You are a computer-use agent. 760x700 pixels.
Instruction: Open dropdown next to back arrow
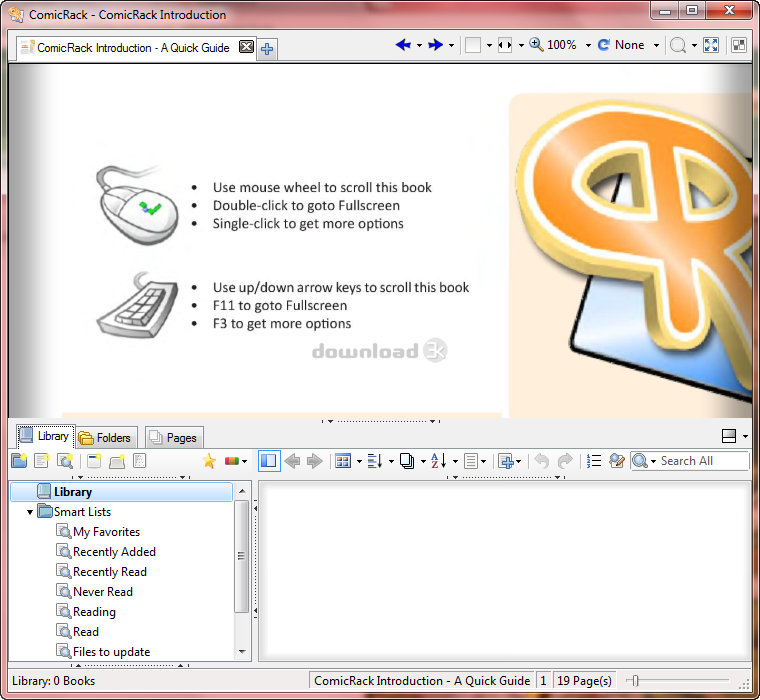[x=419, y=46]
